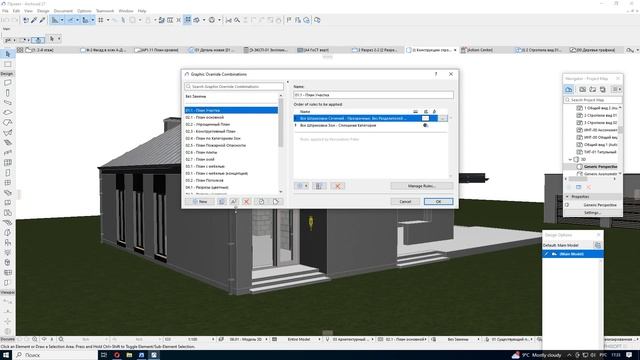
Task: Open the tab overview grid icon
Action: (x=20, y=50)
